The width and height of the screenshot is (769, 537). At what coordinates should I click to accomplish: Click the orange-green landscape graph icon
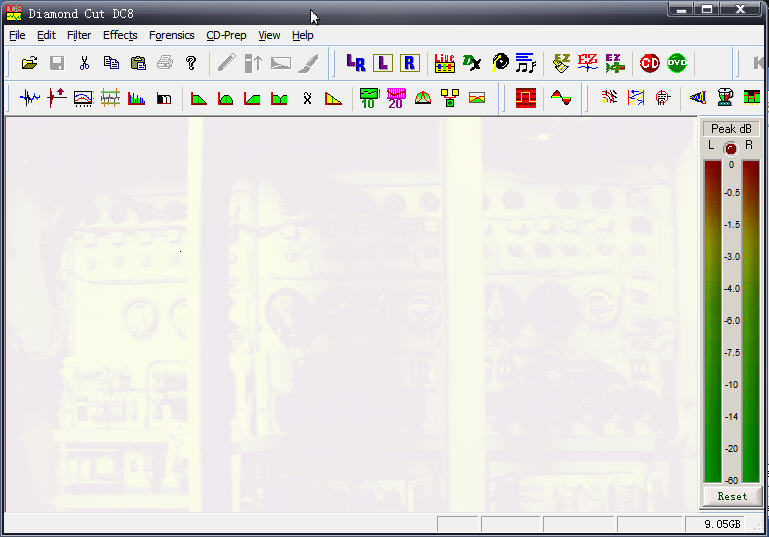(x=477, y=98)
